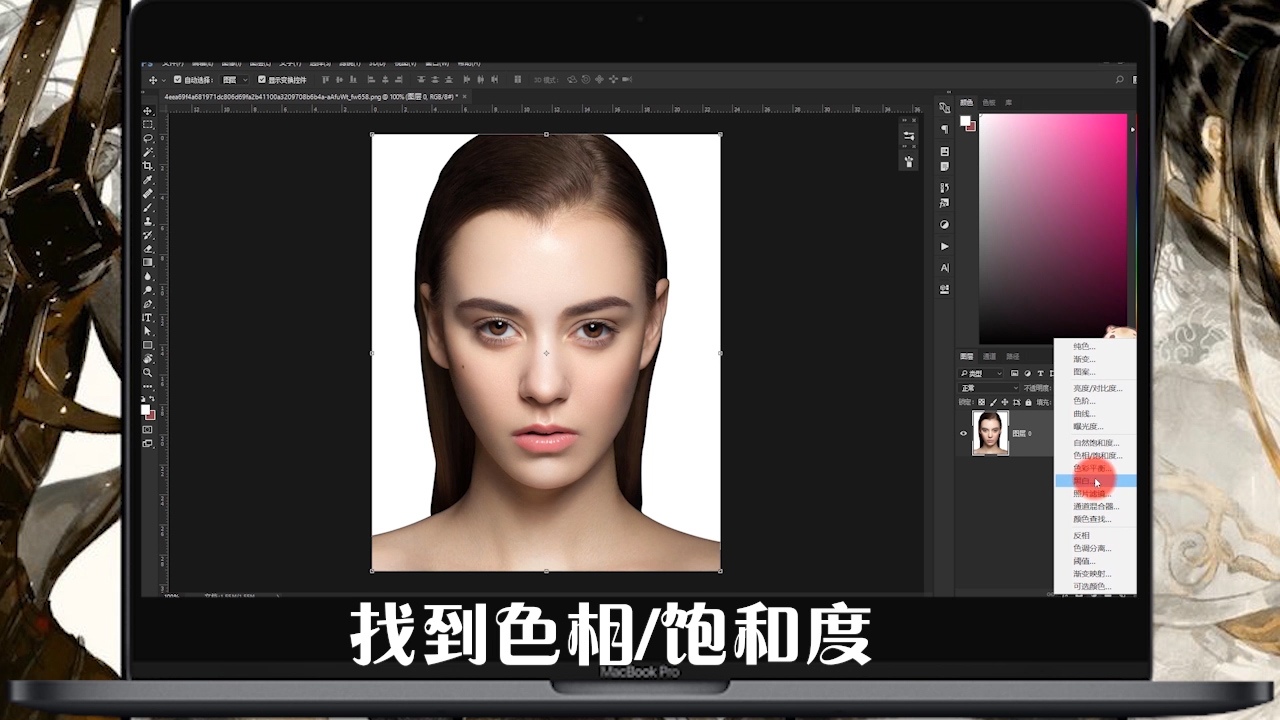This screenshot has width=1280, height=720.
Task: Click Play actions icon in side dock
Action: coord(944,246)
